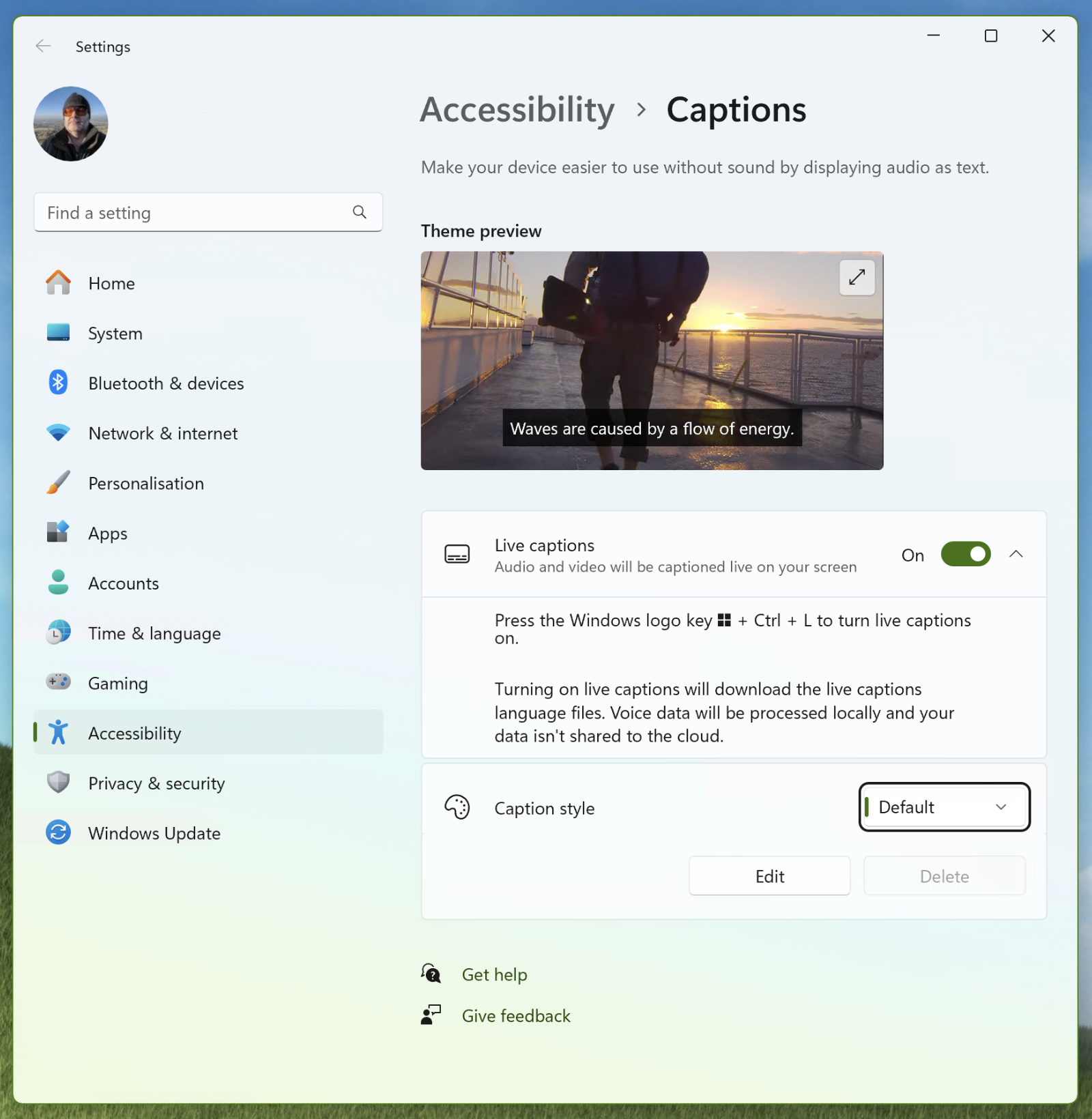The width and height of the screenshot is (1092, 1119).
Task: Turn off the Live captions toggle
Action: coord(964,554)
